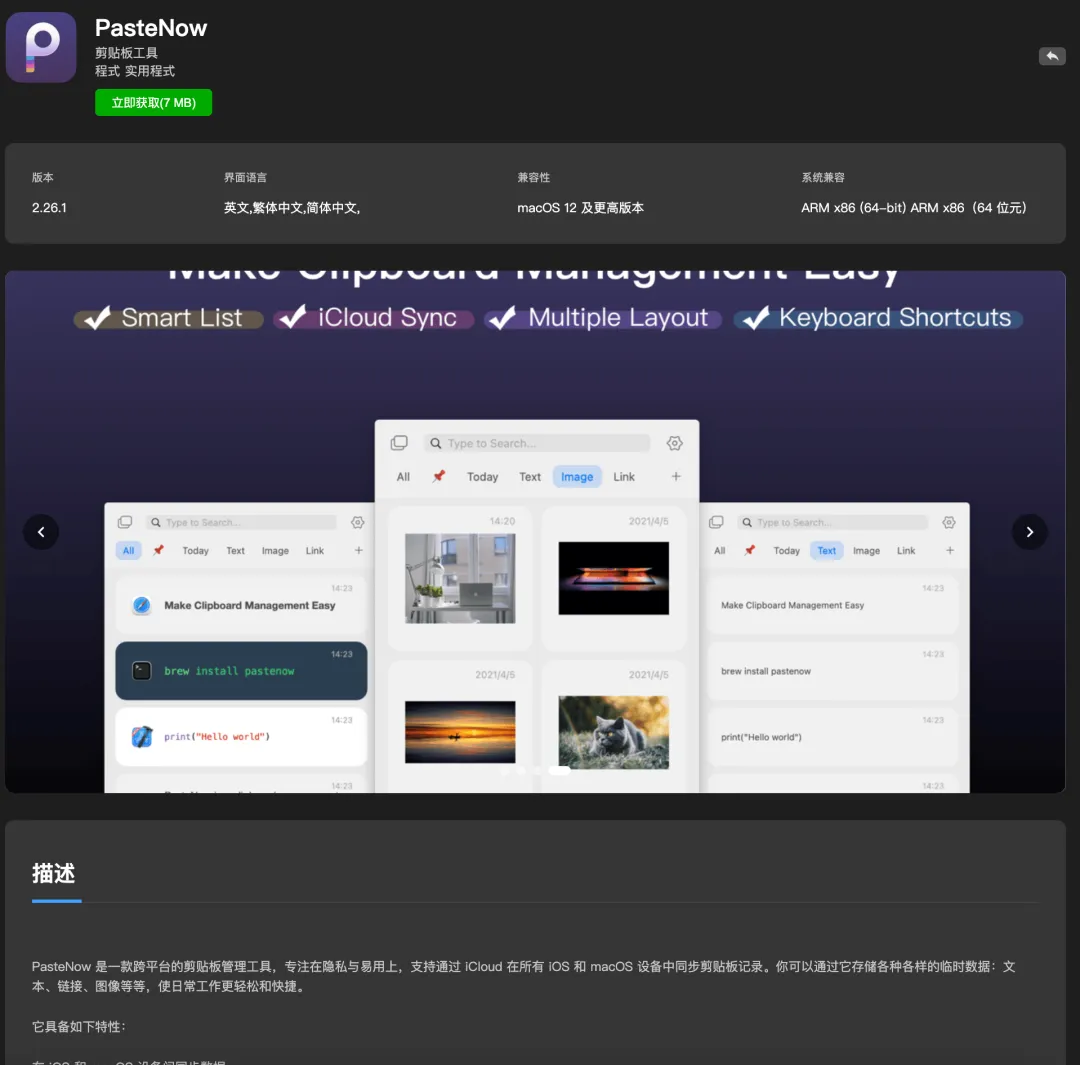1080x1065 pixels.
Task: Click the center panel's settings gear icon
Action: click(674, 443)
